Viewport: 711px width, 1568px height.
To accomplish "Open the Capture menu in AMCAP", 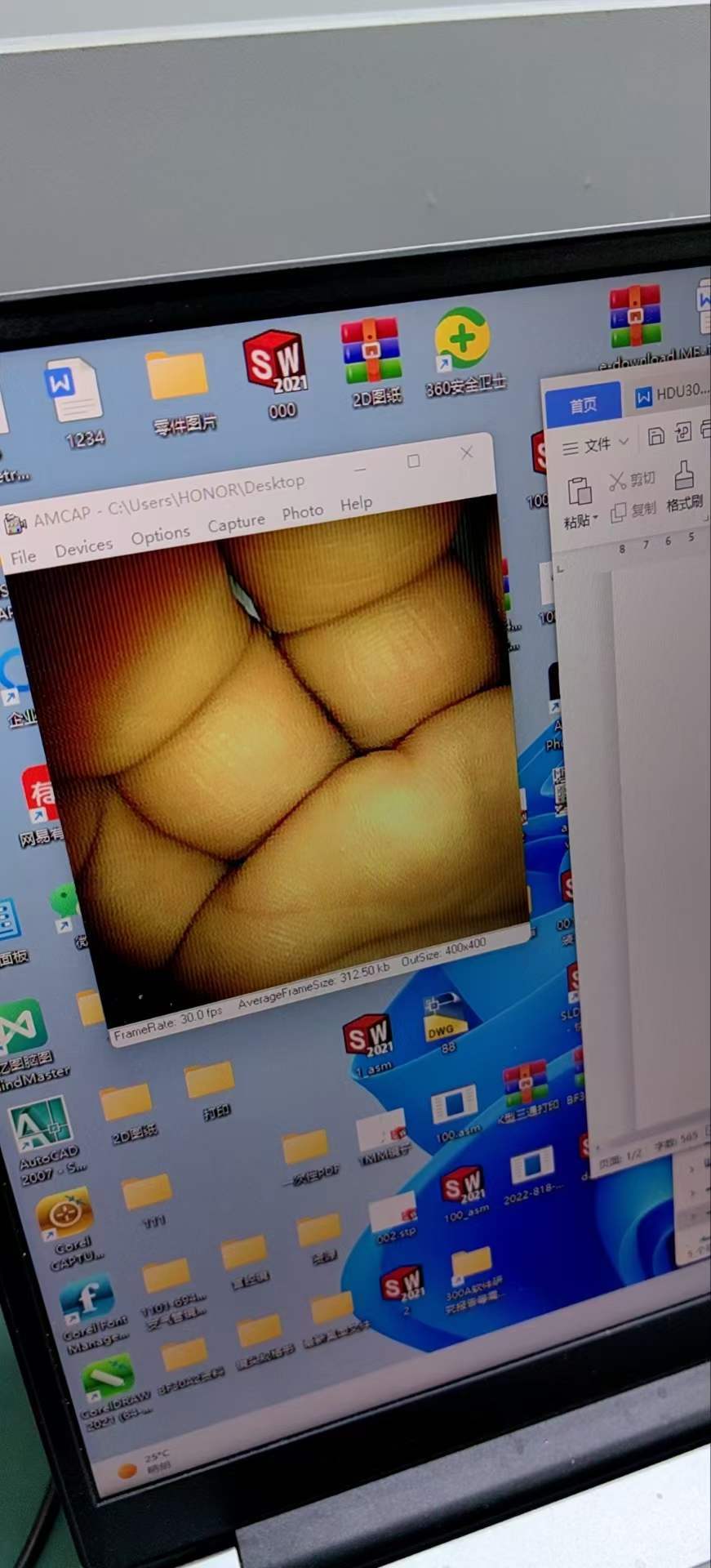I will click(x=236, y=523).
